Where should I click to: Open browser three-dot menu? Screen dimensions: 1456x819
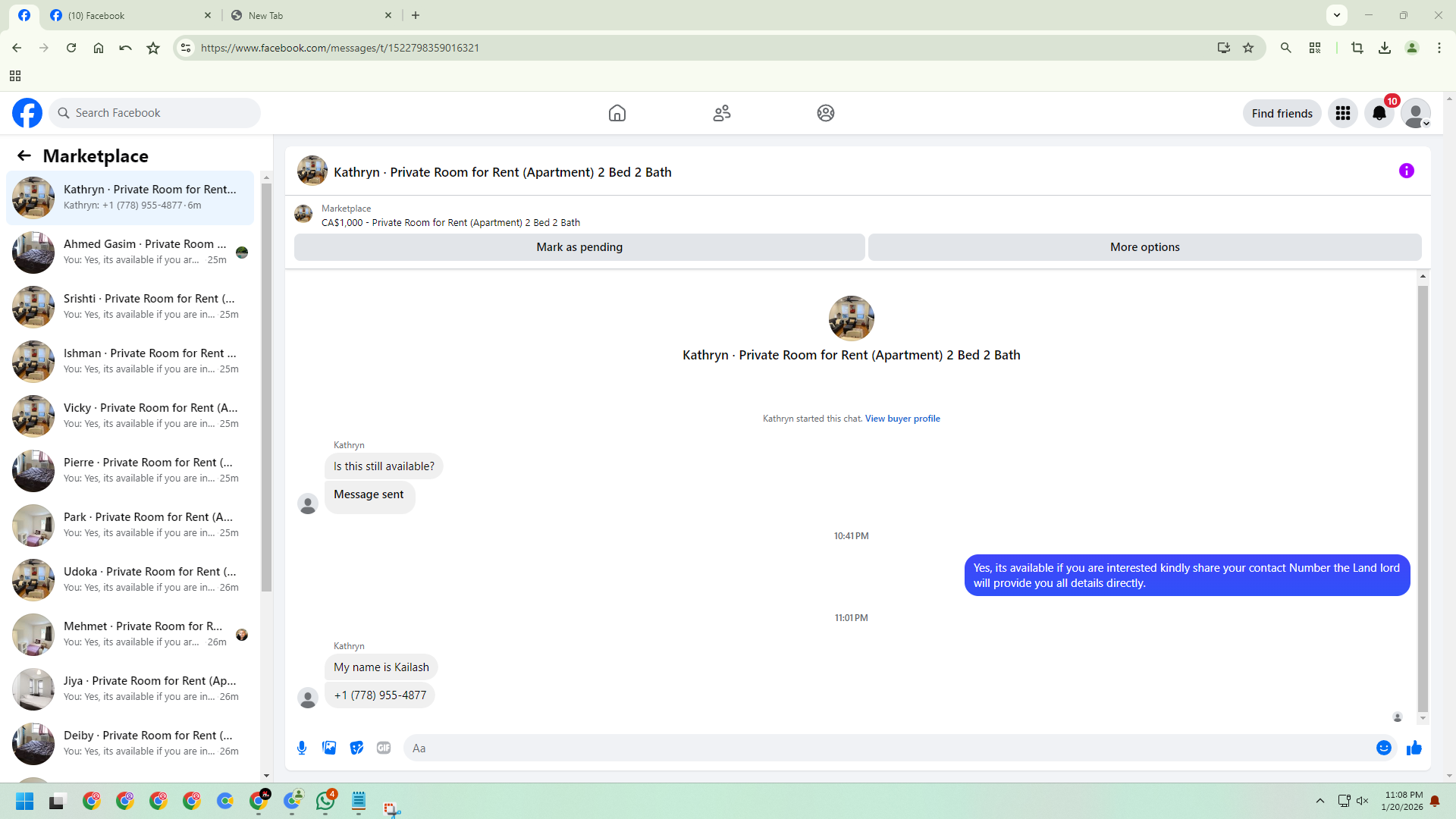1439,48
